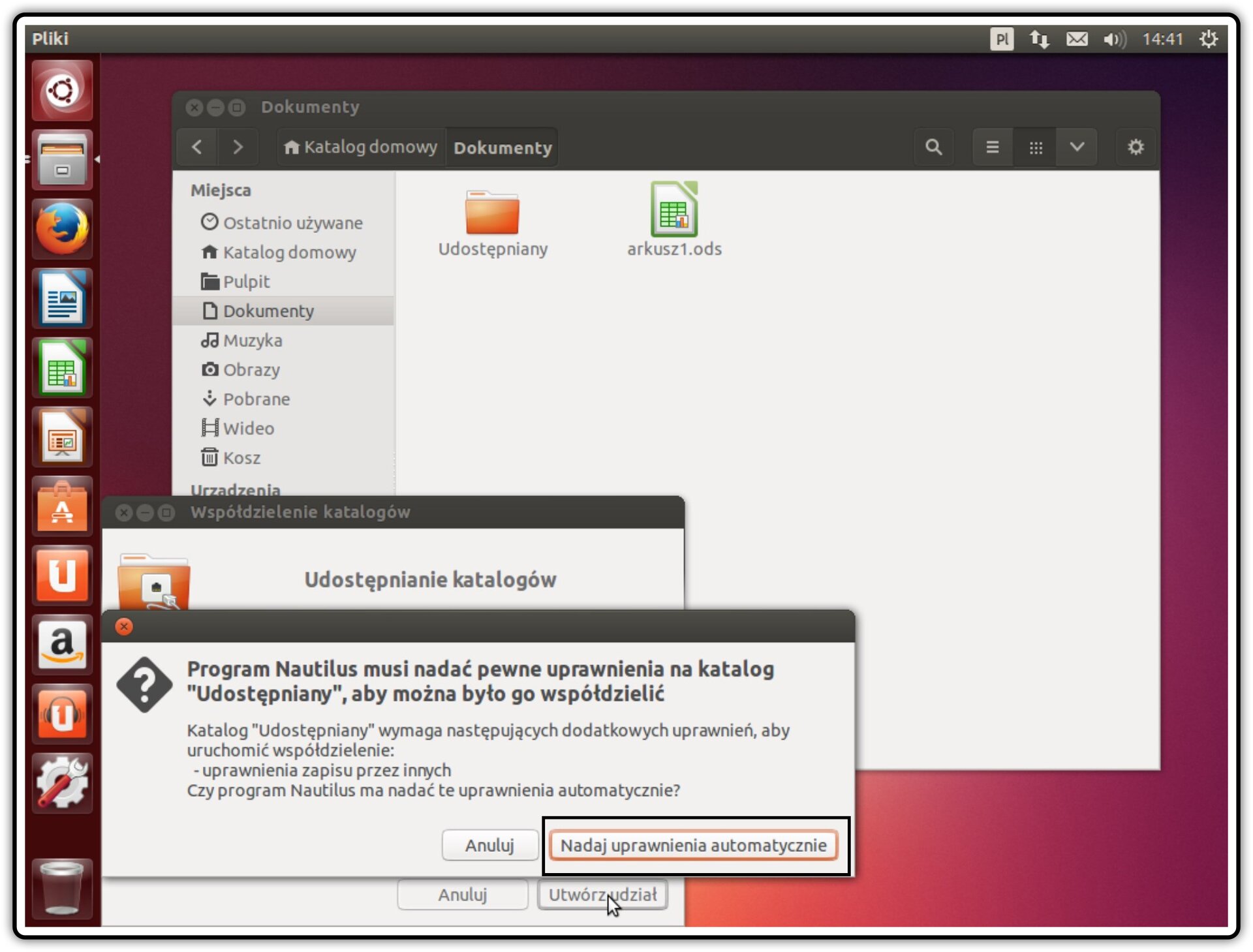
Task: Open the Trash icon in the dock
Action: 62,888
